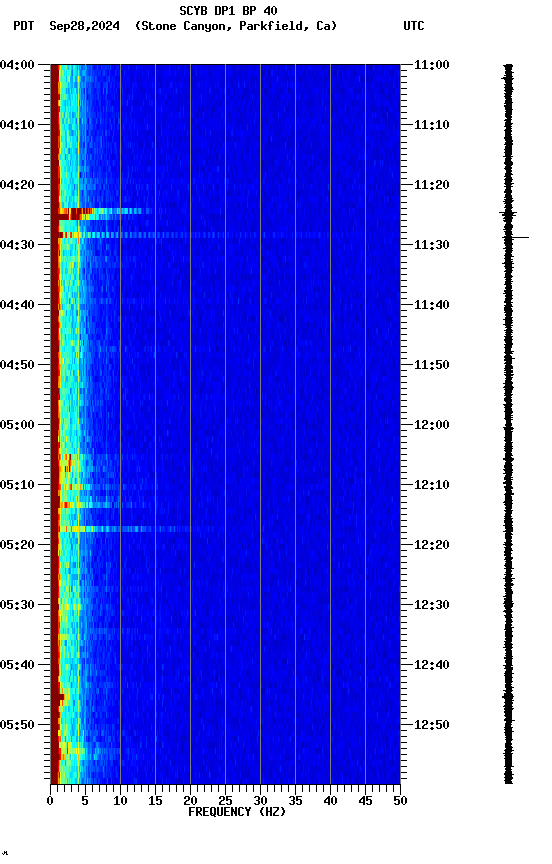
Task: Click the '05:10' PDT time label
Action: [17, 485]
